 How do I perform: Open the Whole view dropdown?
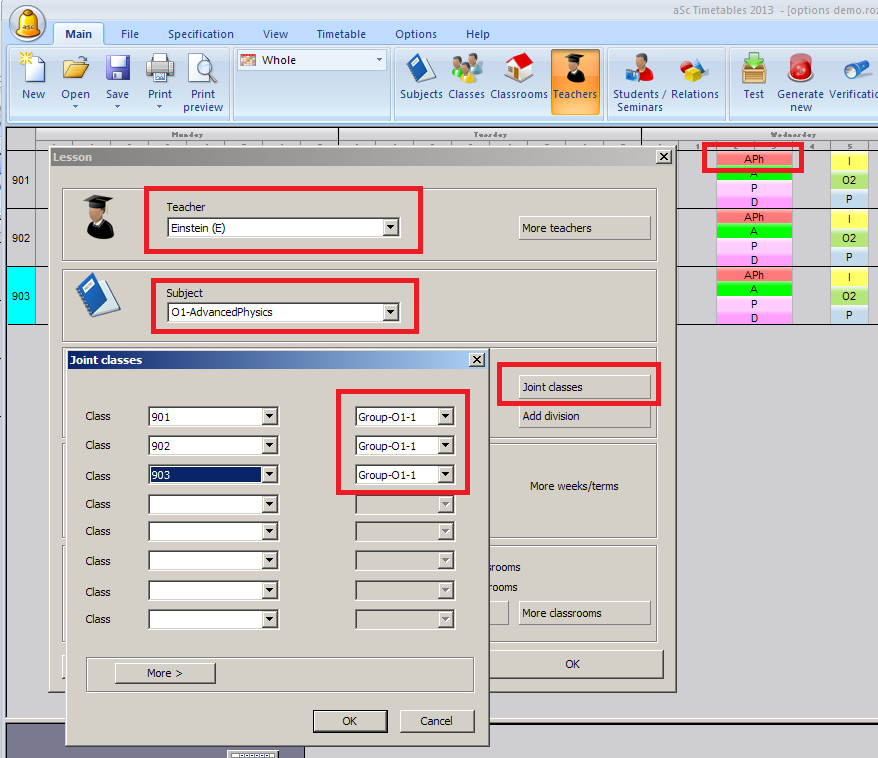[x=379, y=60]
